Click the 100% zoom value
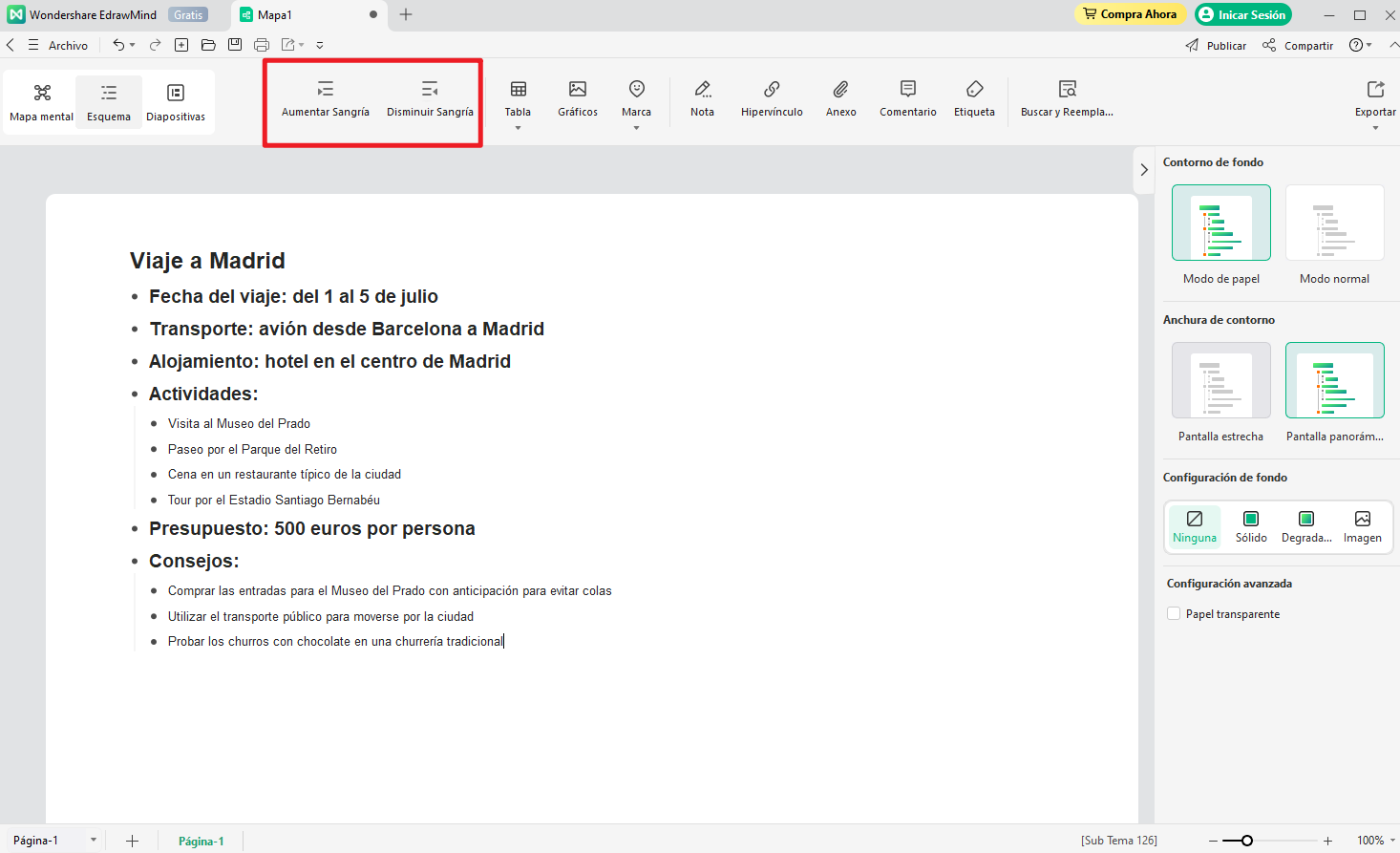The width and height of the screenshot is (1400, 853). pyautogui.click(x=1370, y=841)
